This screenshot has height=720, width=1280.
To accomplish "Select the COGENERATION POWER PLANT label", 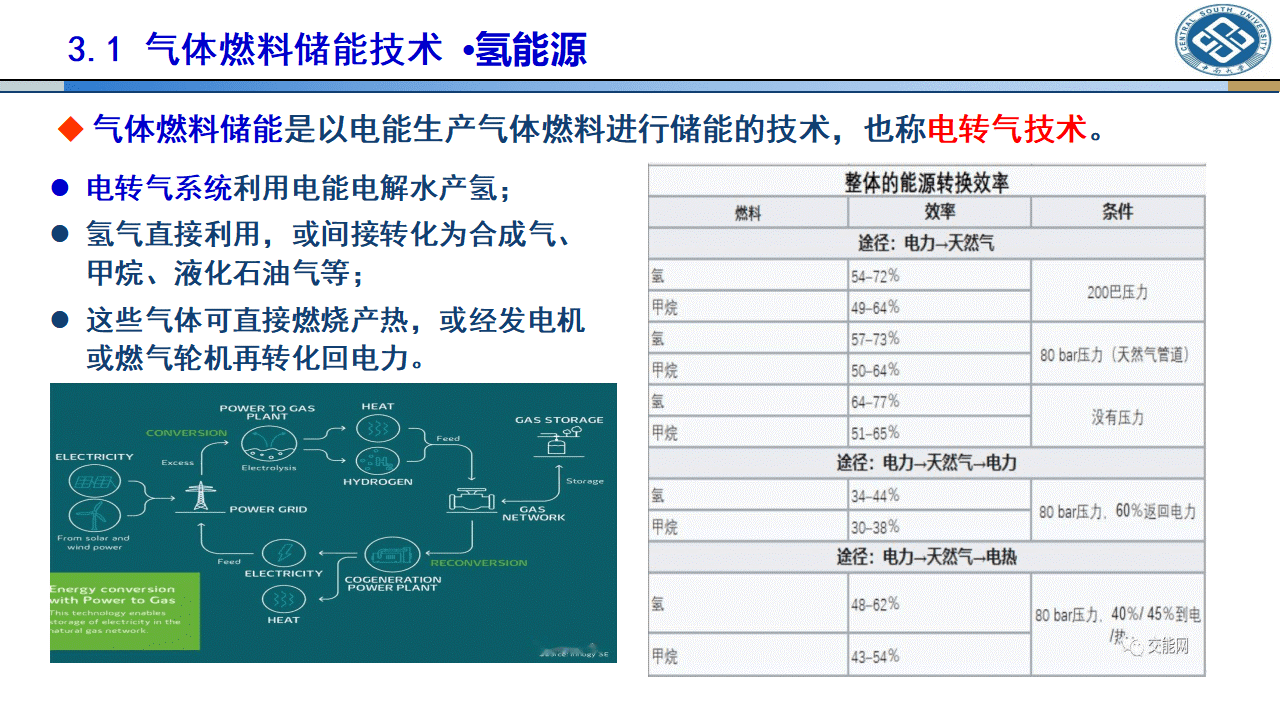I will click(x=392, y=583).
